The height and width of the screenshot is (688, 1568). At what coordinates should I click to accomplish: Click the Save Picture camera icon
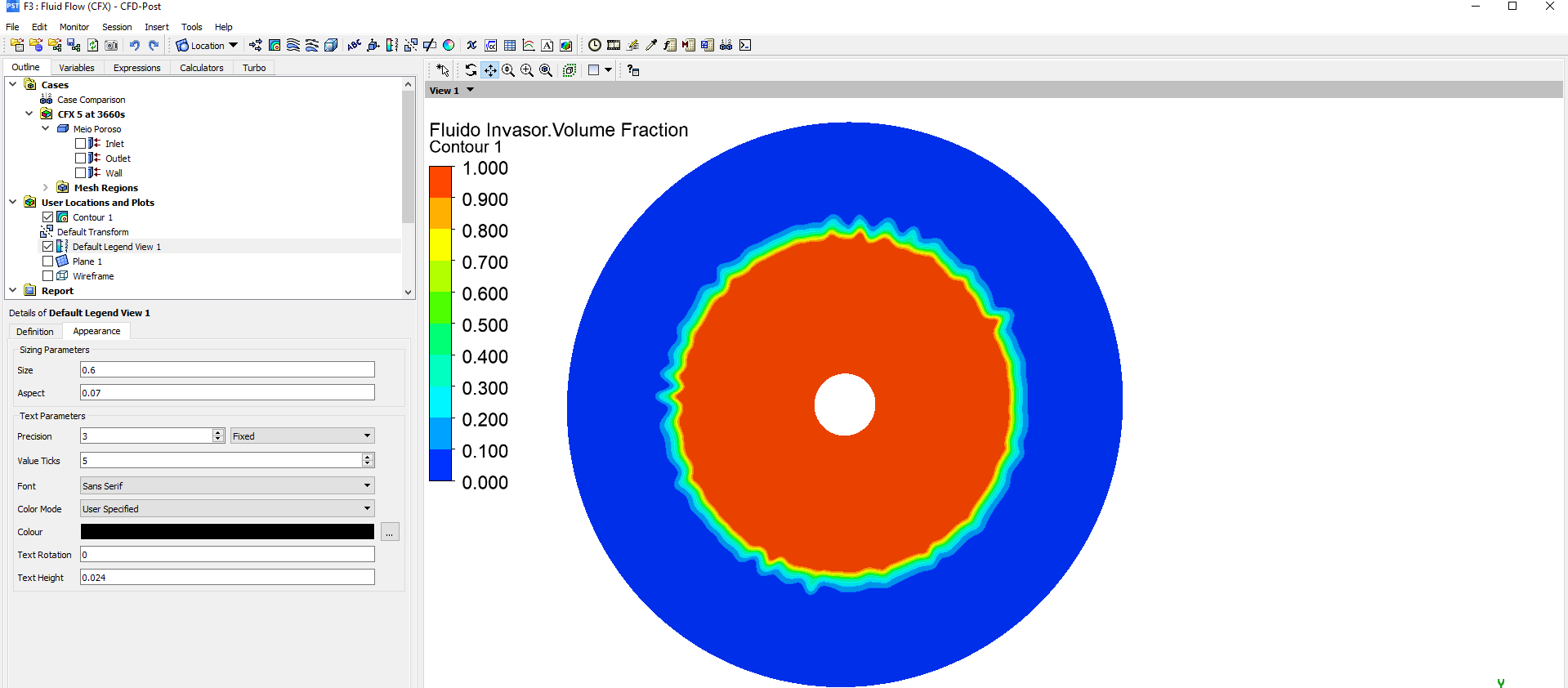[x=111, y=46]
